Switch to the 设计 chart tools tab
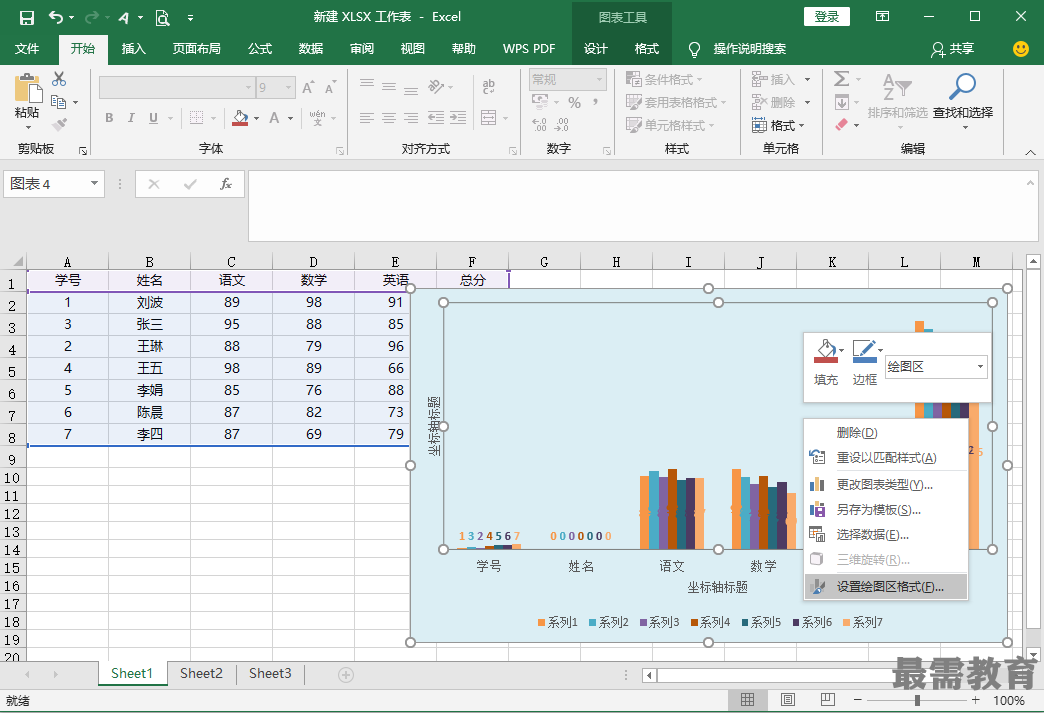Image resolution: width=1044 pixels, height=713 pixels. pyautogui.click(x=595, y=49)
